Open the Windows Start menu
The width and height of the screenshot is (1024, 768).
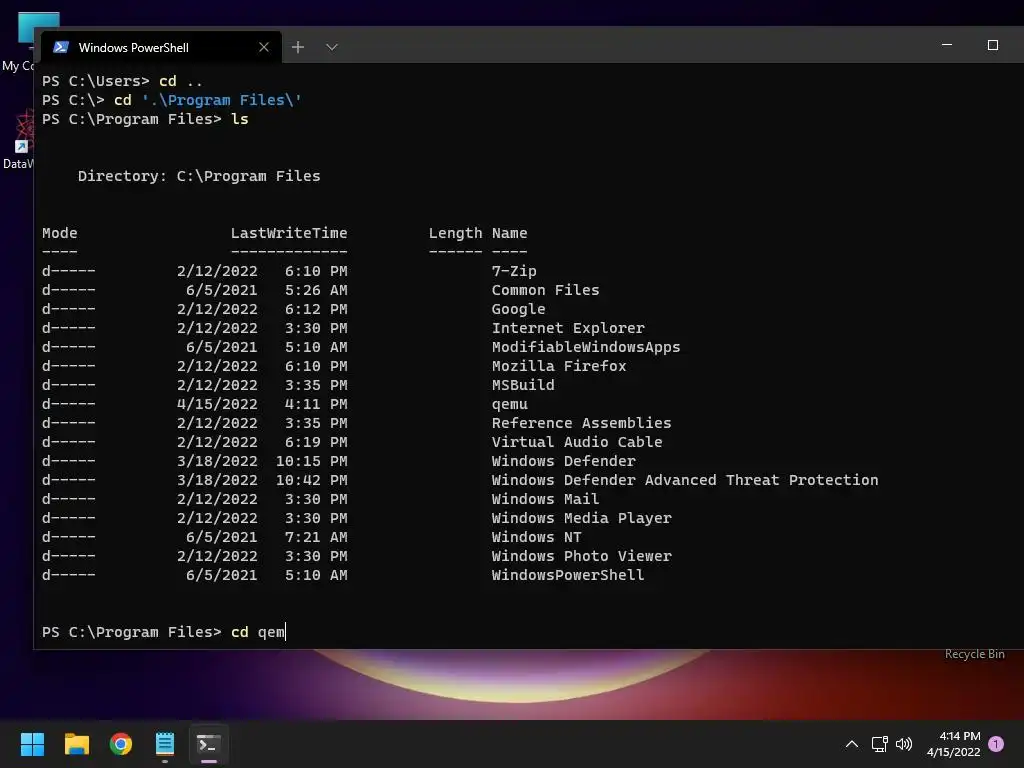point(32,744)
